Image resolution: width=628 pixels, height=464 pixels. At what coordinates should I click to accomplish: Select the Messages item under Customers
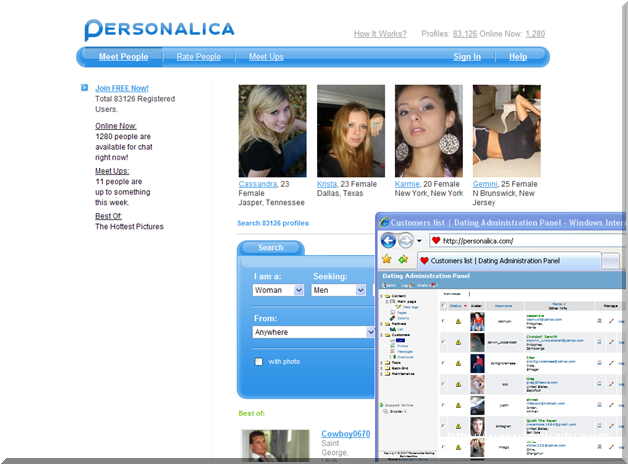point(405,352)
